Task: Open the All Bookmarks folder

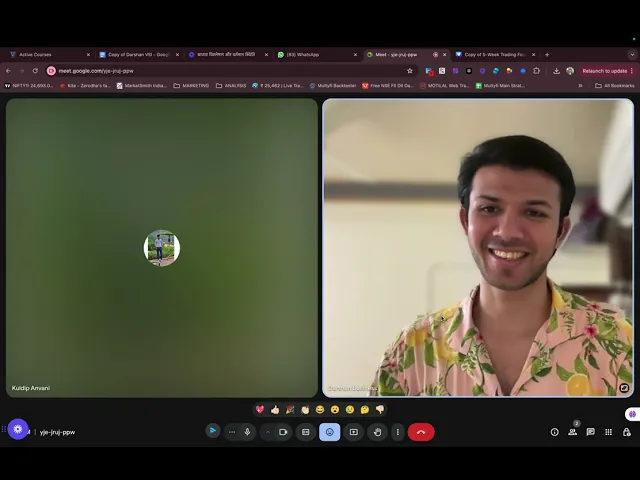Action: (x=615, y=86)
